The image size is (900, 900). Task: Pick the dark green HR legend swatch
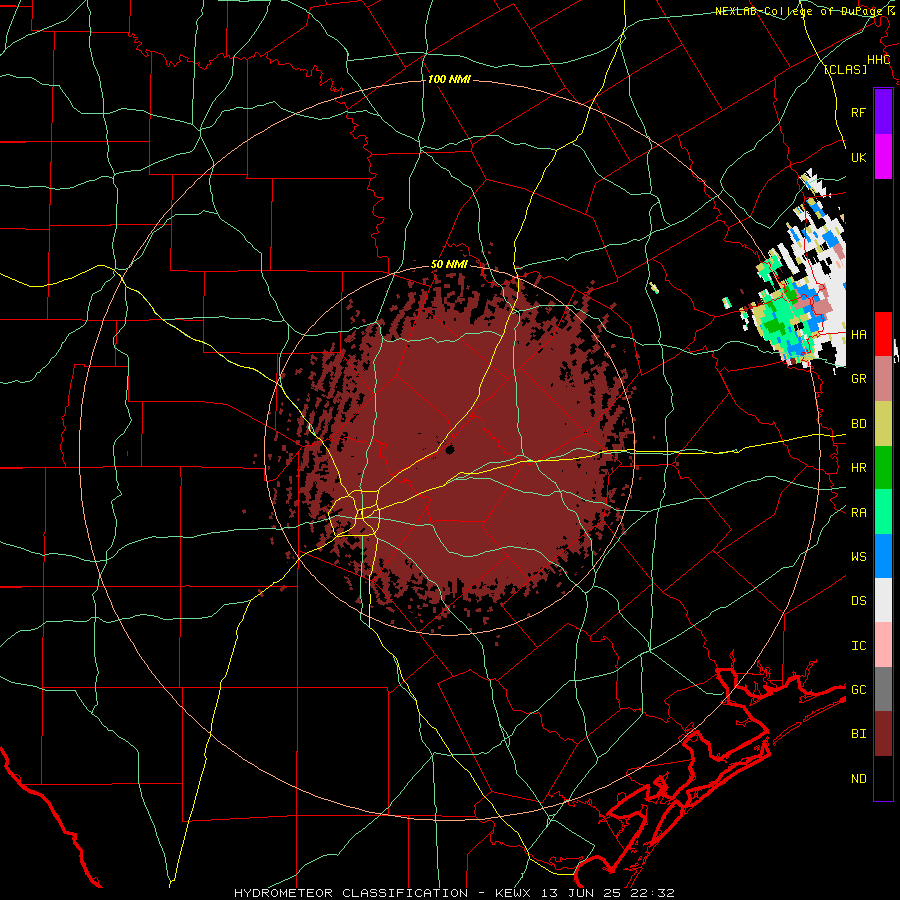point(883,468)
